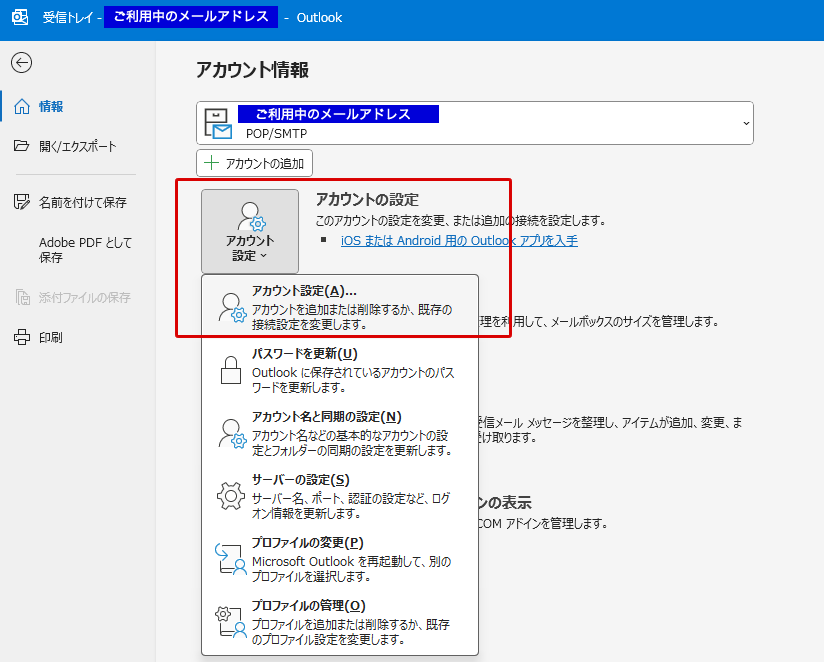Click the Outlook logo in title bar

pos(19,17)
